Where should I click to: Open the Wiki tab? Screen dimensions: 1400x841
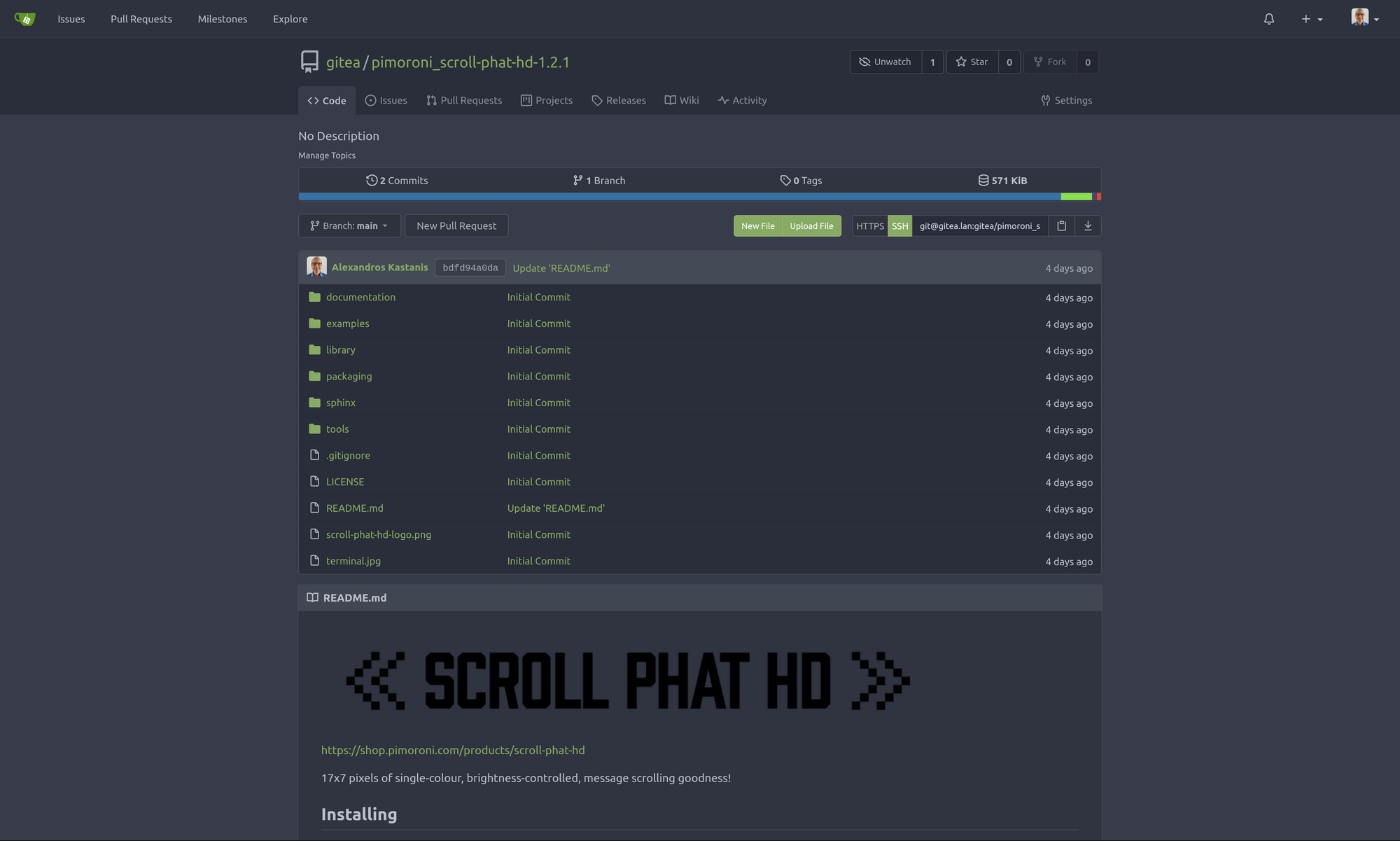(682, 100)
